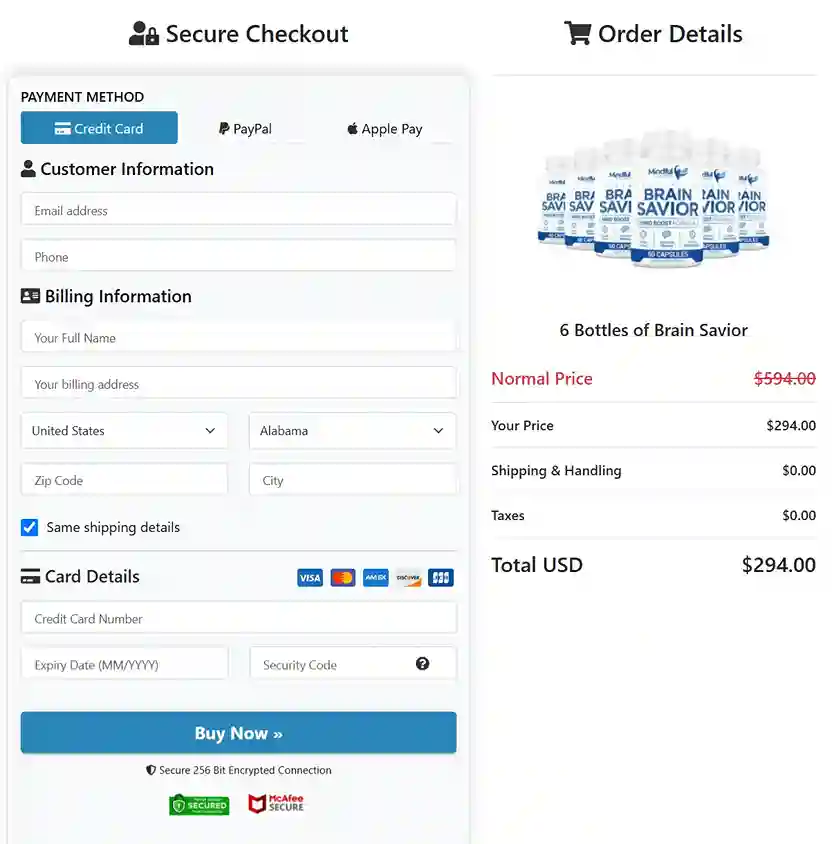Click the McAfee Secure badge
The image size is (832, 844).
pos(275,803)
